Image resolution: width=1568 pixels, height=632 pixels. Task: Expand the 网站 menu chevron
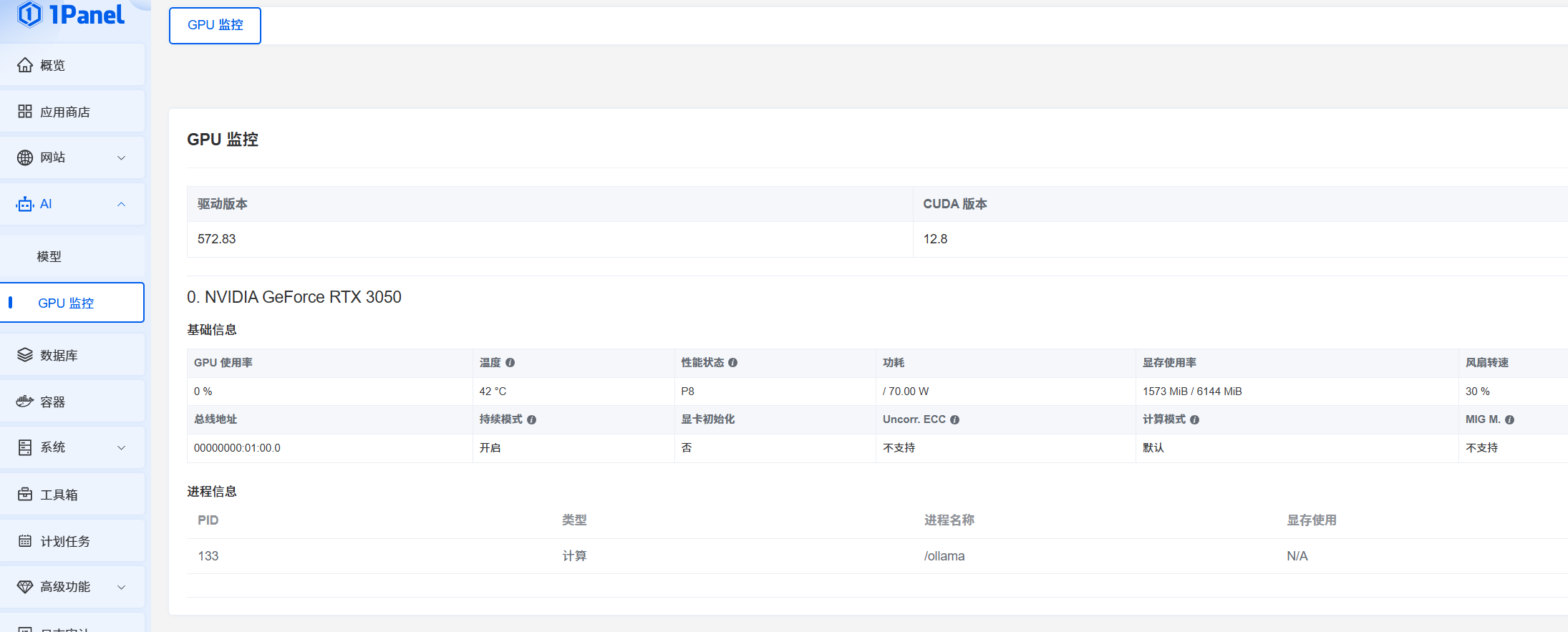pos(121,157)
